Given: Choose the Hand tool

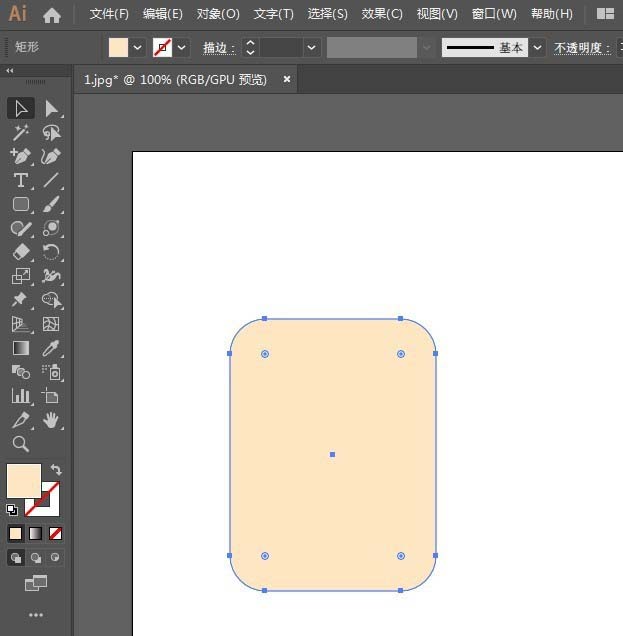Looking at the screenshot, I should coord(52,420).
